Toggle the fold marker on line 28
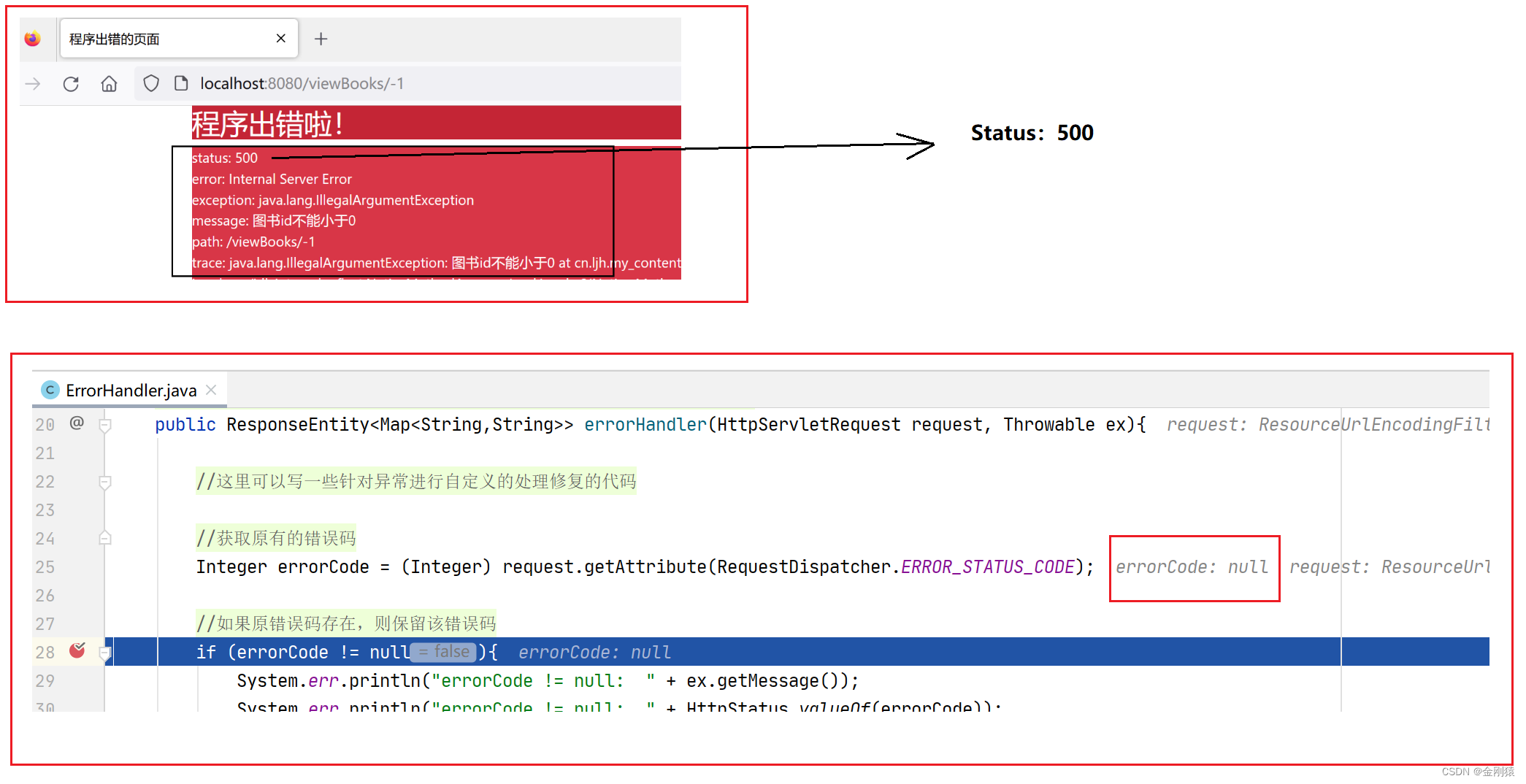The width and height of the screenshot is (1526, 784). pos(105,653)
